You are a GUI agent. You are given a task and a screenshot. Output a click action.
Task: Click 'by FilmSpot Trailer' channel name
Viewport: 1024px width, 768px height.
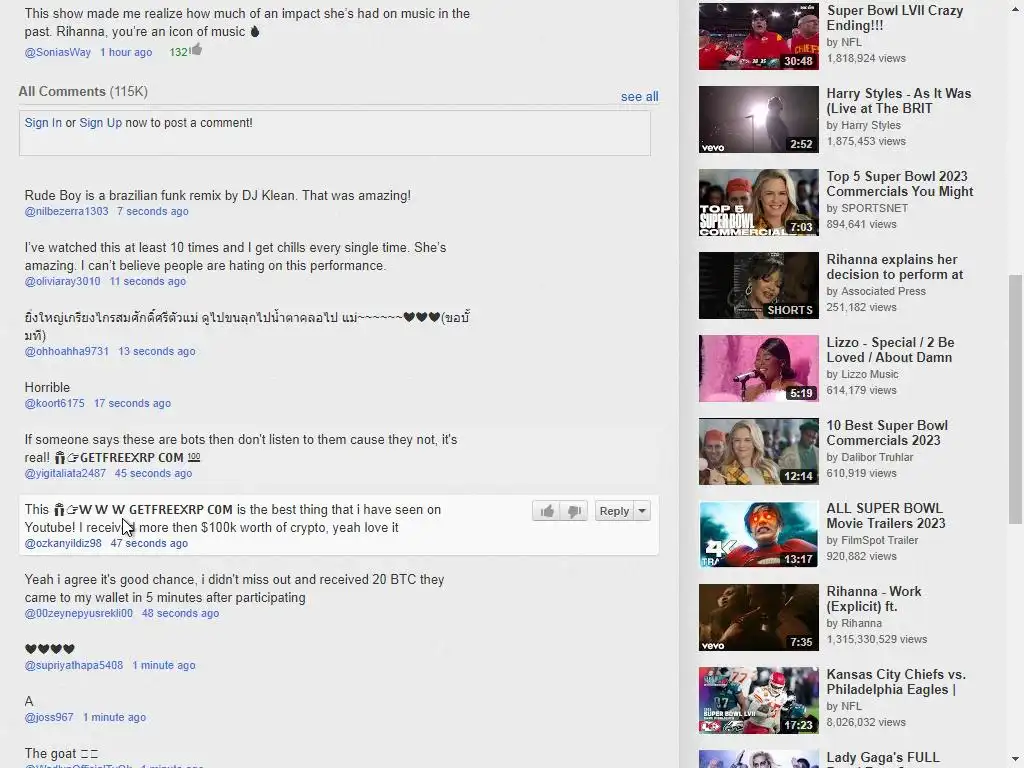click(872, 540)
